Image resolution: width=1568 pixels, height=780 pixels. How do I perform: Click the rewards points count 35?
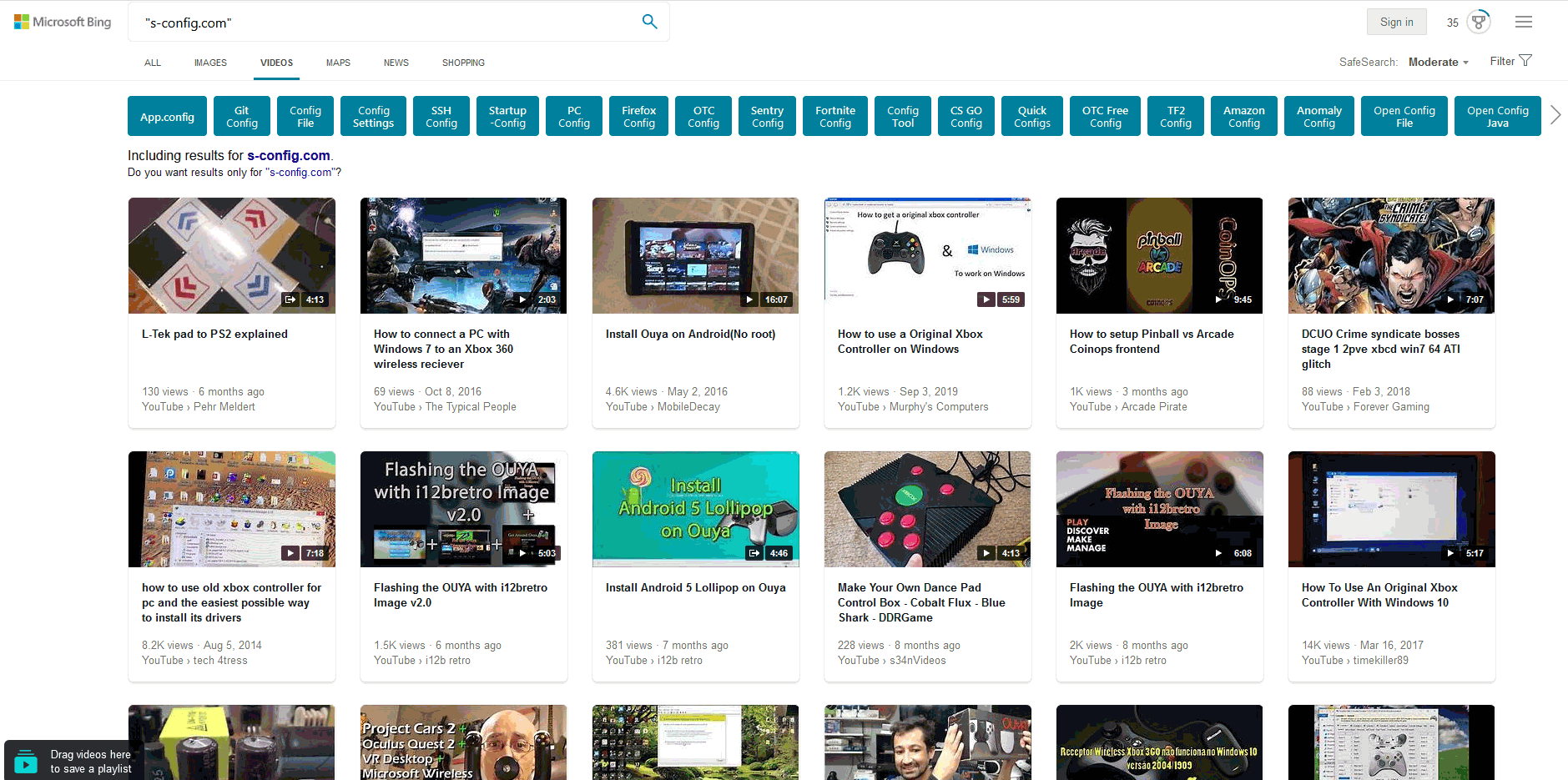click(x=1452, y=23)
